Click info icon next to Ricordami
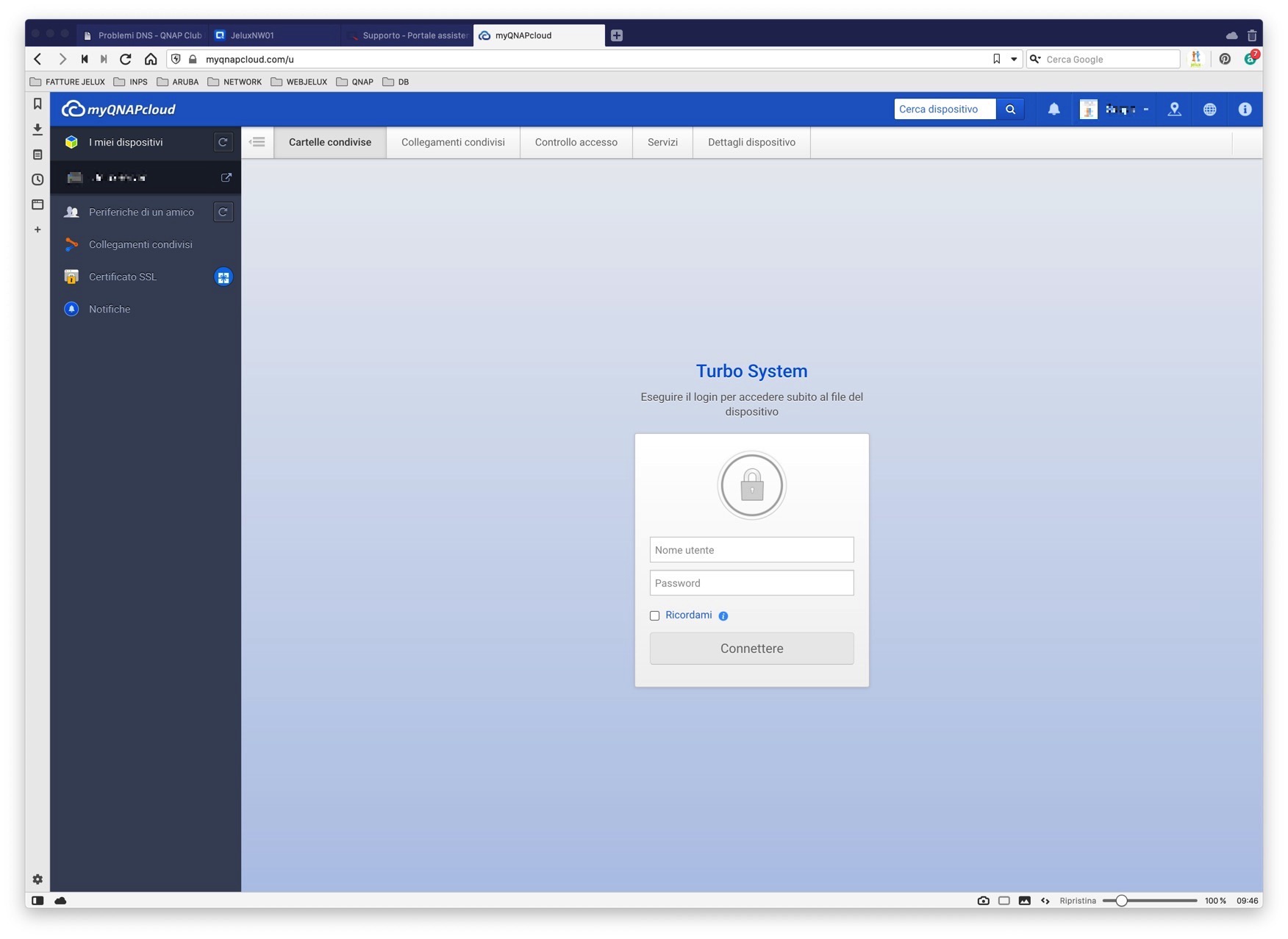Screen dimensions: 1288x939 723,616
